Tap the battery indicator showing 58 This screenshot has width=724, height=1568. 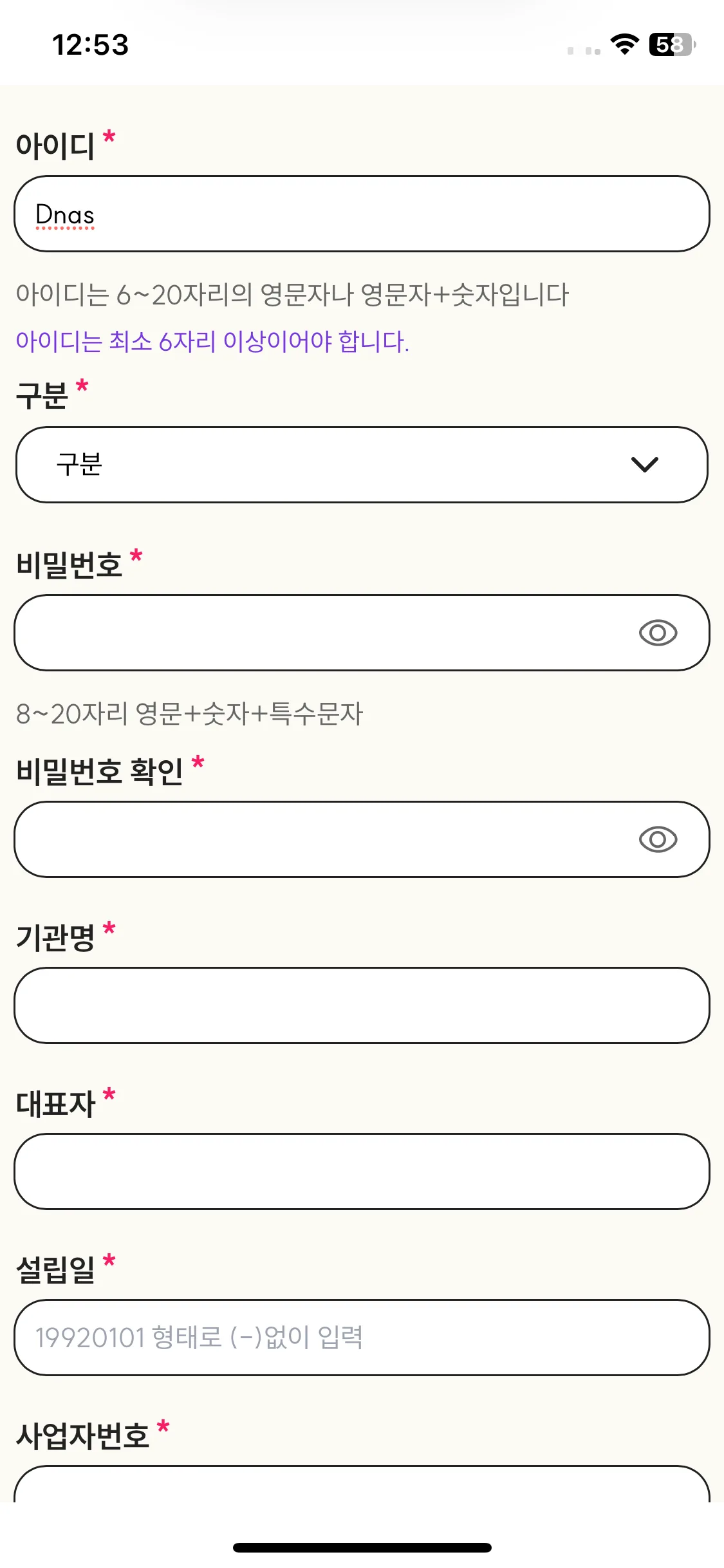point(673,44)
